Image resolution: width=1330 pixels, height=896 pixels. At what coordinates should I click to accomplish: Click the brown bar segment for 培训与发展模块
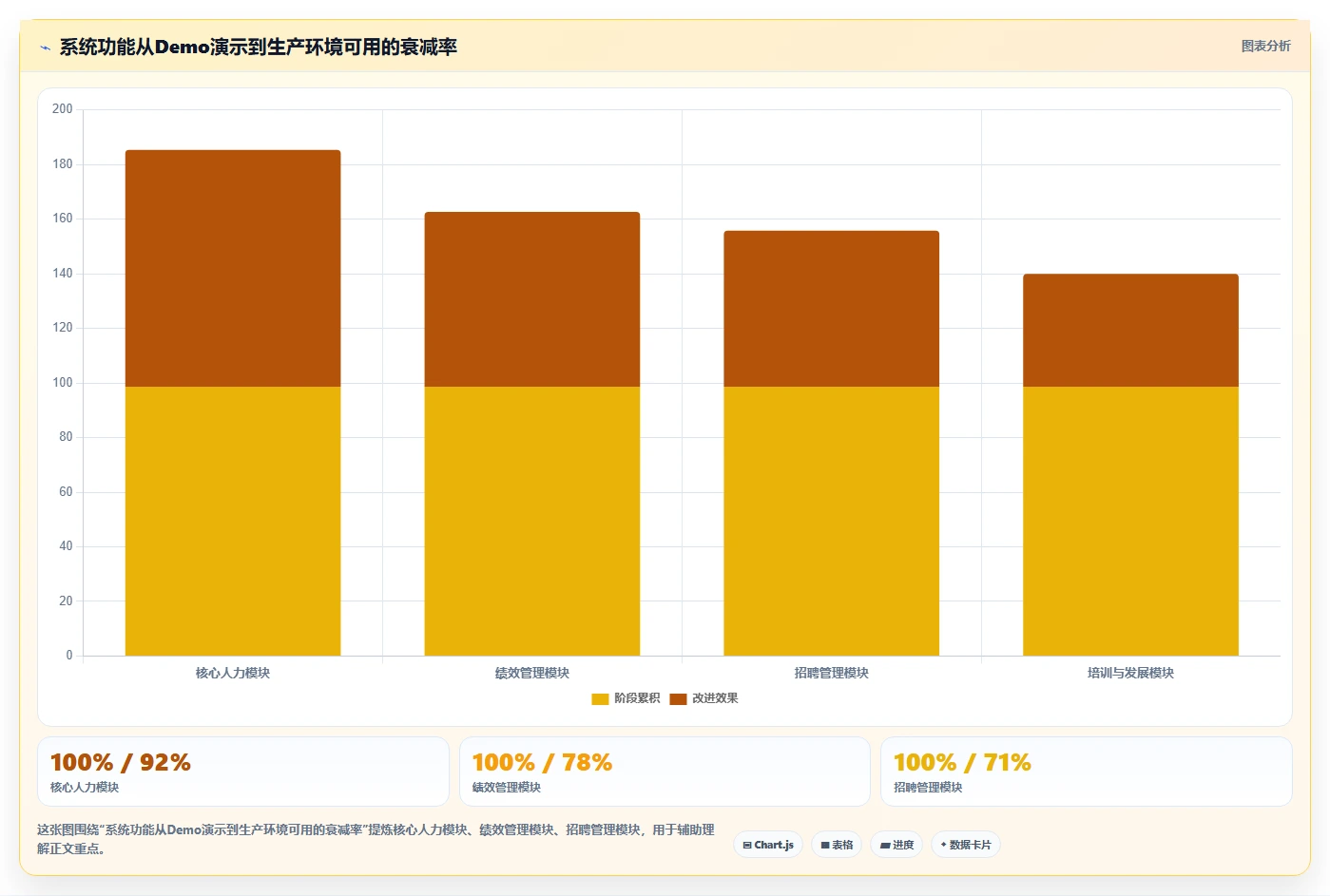[1130, 331]
